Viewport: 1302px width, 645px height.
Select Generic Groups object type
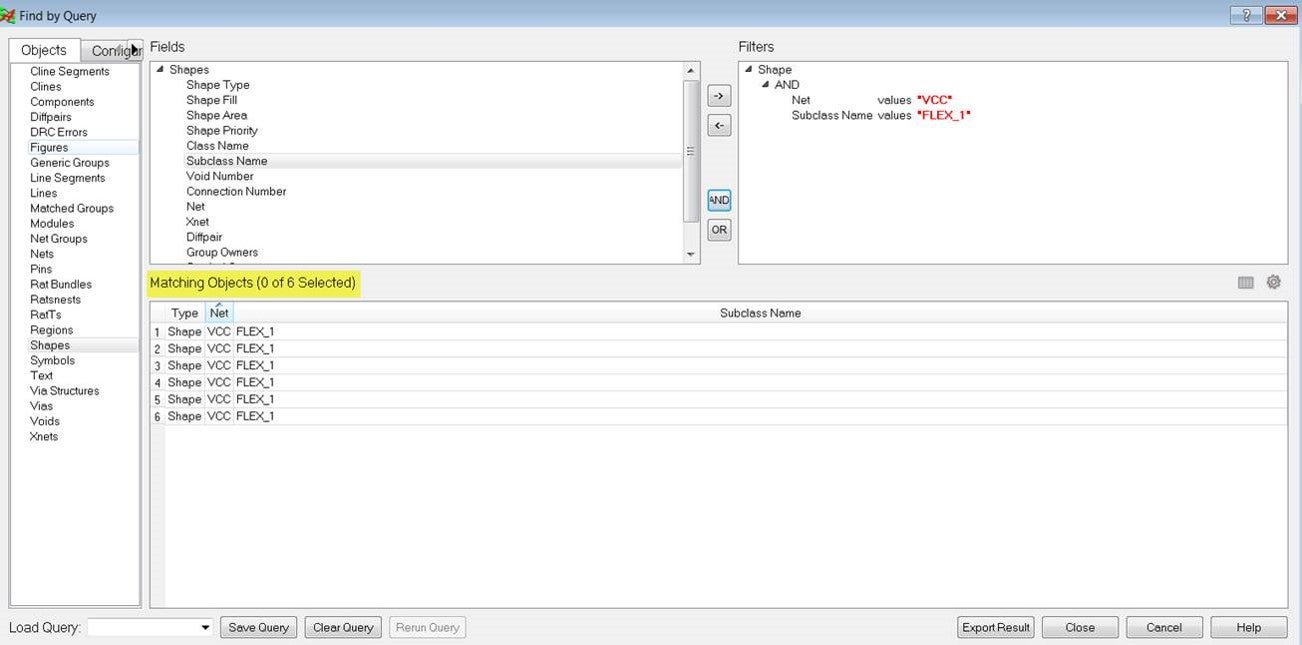pyautogui.click(x=70, y=163)
